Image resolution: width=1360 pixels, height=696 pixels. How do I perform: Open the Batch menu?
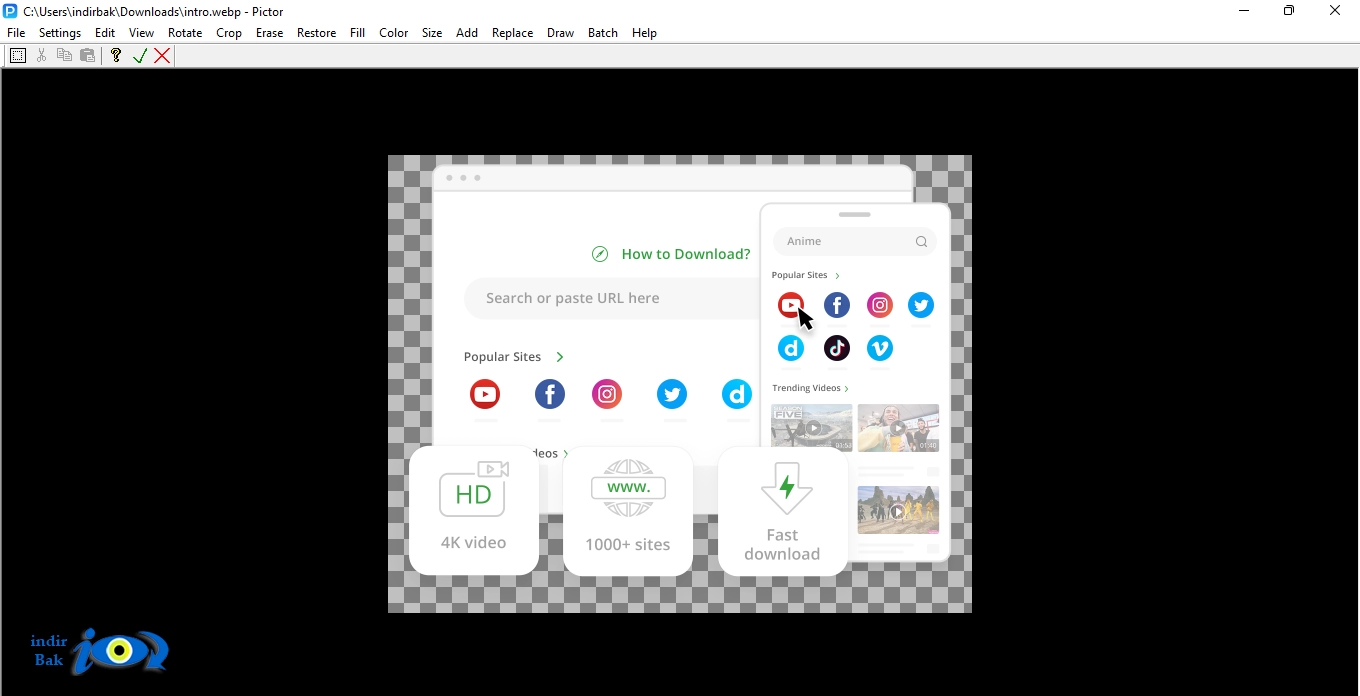coord(603,33)
